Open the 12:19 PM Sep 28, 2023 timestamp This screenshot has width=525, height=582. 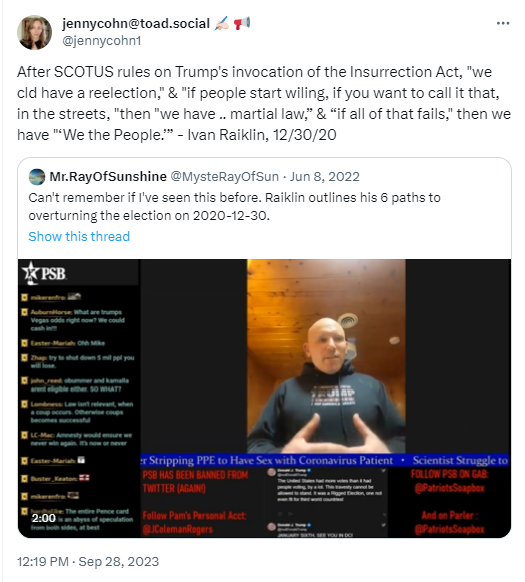pos(88,562)
